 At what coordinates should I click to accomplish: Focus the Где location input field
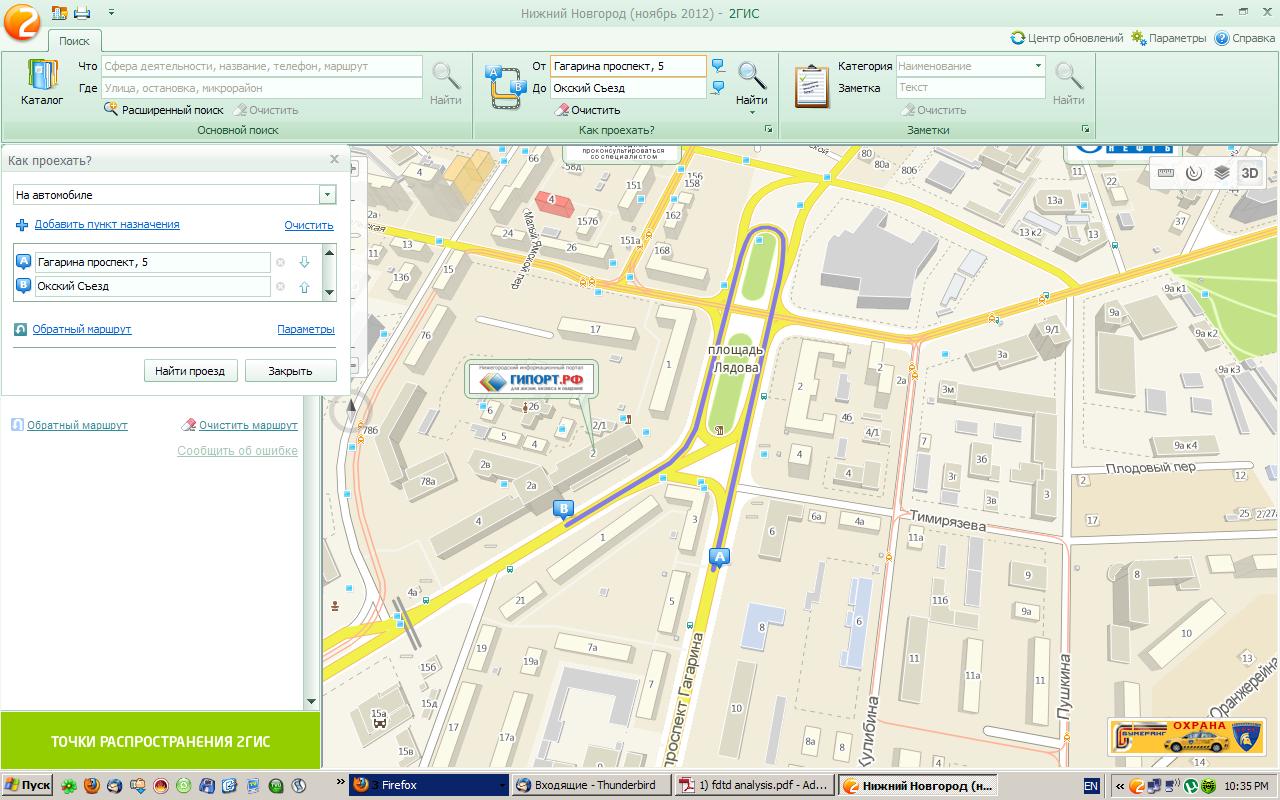pos(262,88)
